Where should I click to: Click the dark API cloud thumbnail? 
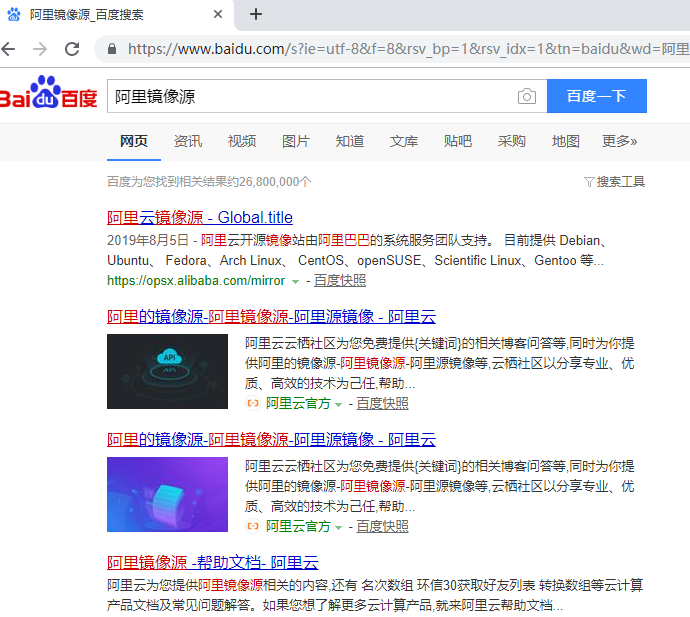(167, 371)
